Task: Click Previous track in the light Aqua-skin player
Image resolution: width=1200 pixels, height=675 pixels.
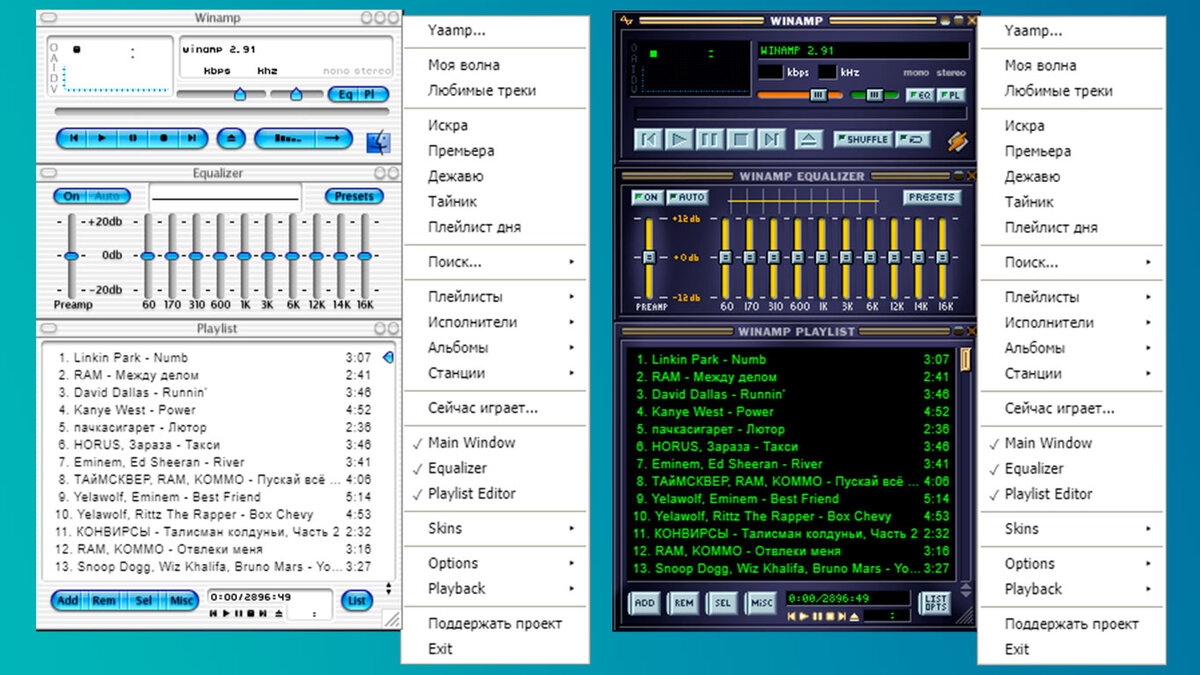Action: click(73, 138)
